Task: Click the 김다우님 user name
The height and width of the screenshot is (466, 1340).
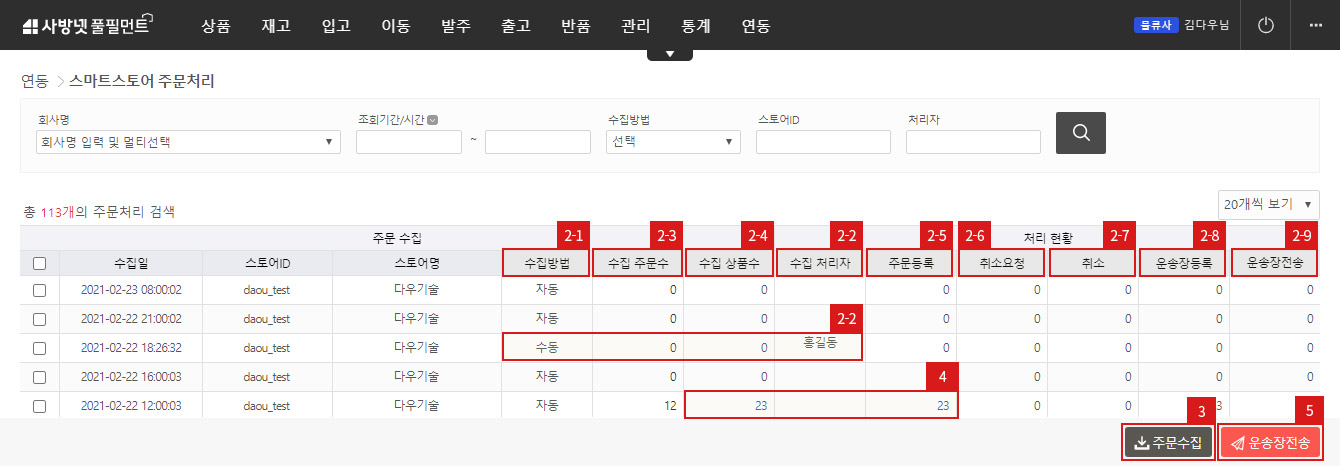Action: click(x=1206, y=26)
